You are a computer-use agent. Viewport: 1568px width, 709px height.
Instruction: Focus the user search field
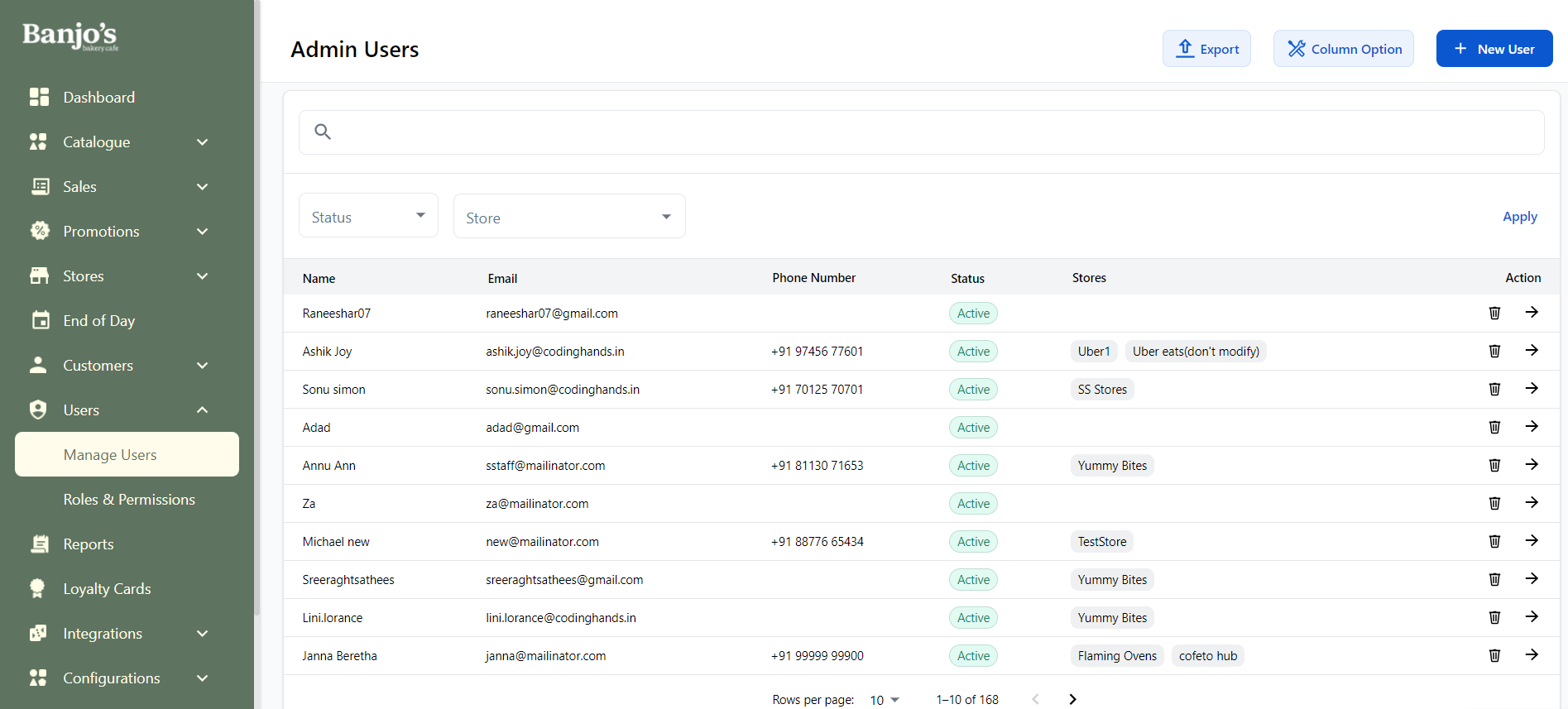935,132
